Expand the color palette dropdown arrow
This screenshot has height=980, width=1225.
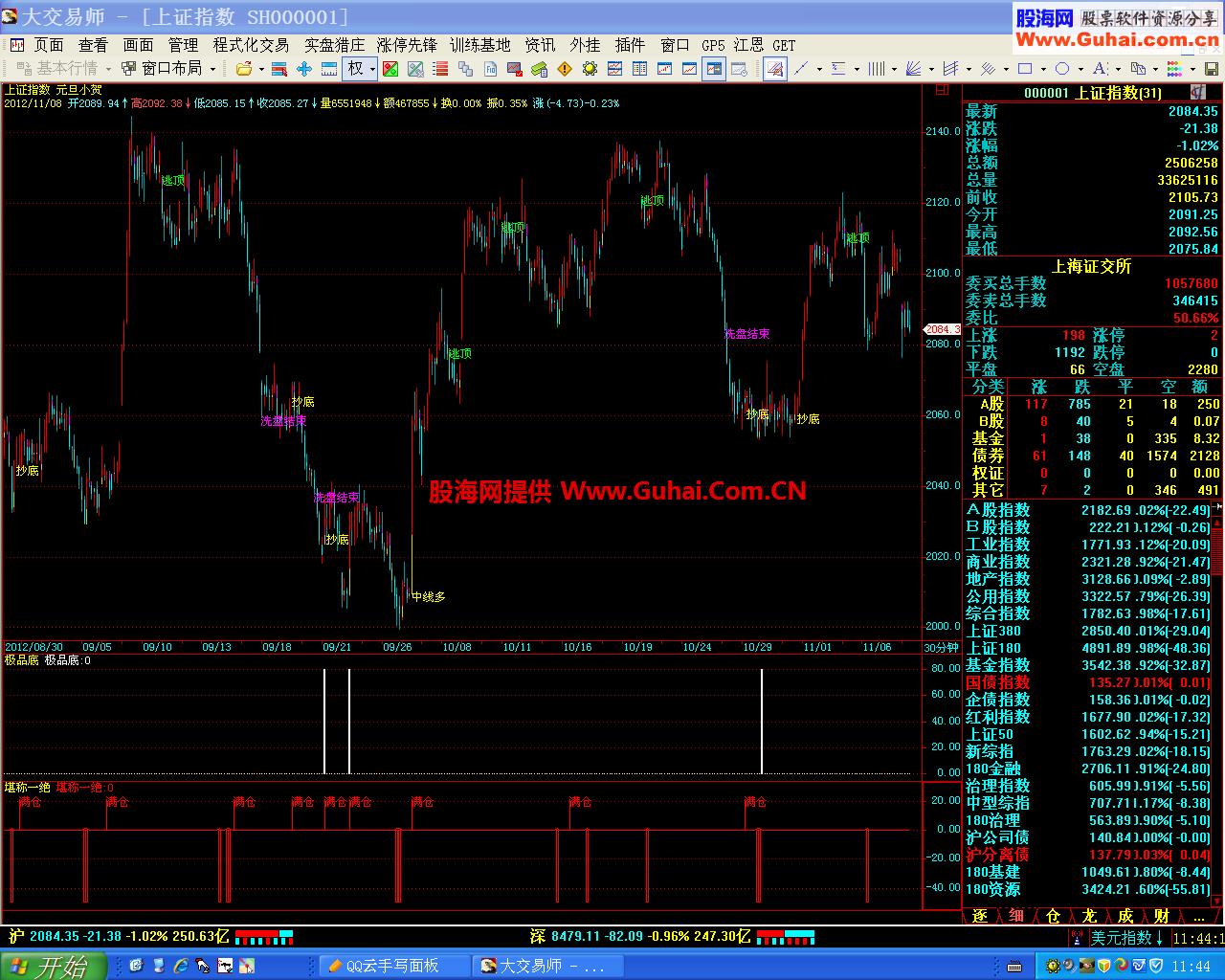tap(1191, 69)
